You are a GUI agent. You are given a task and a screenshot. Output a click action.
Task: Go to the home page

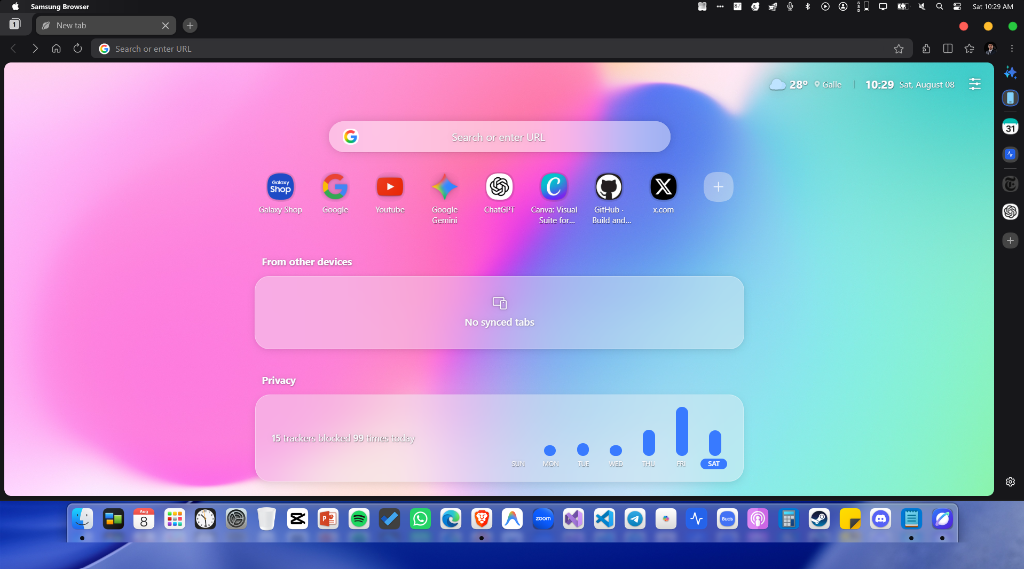coord(56,49)
